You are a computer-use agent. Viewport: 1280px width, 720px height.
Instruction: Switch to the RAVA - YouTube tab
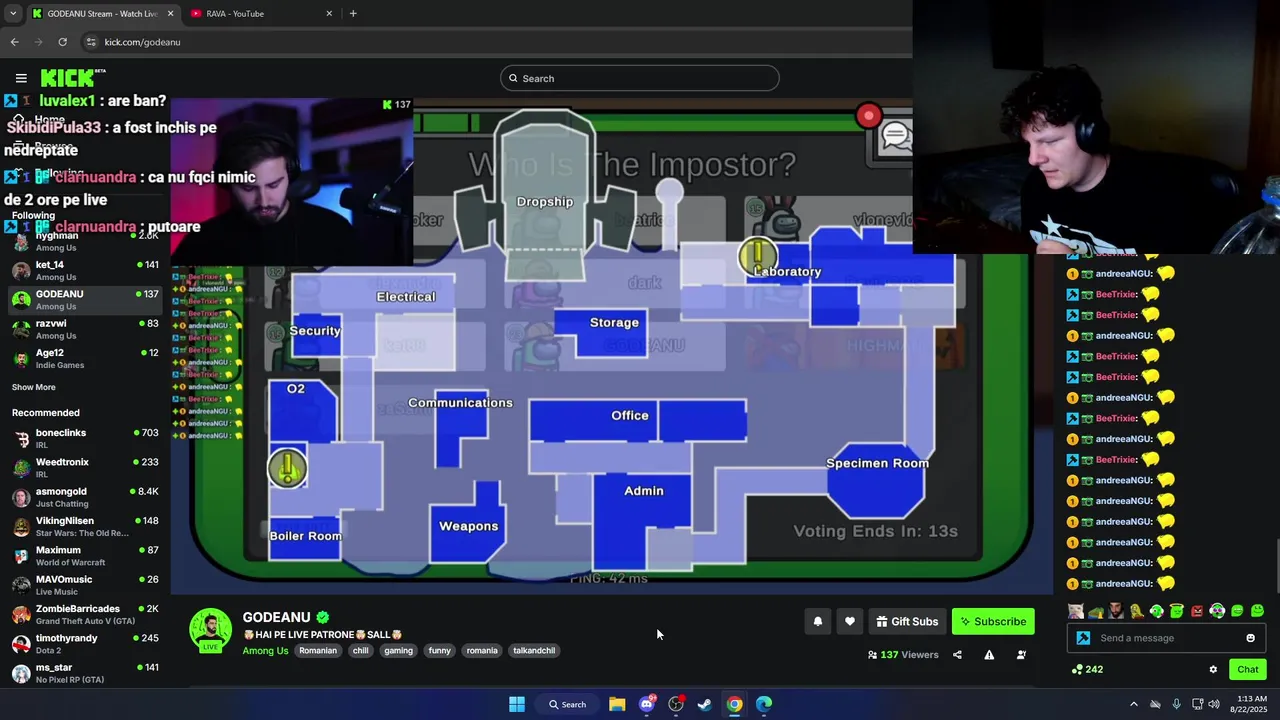click(262, 13)
